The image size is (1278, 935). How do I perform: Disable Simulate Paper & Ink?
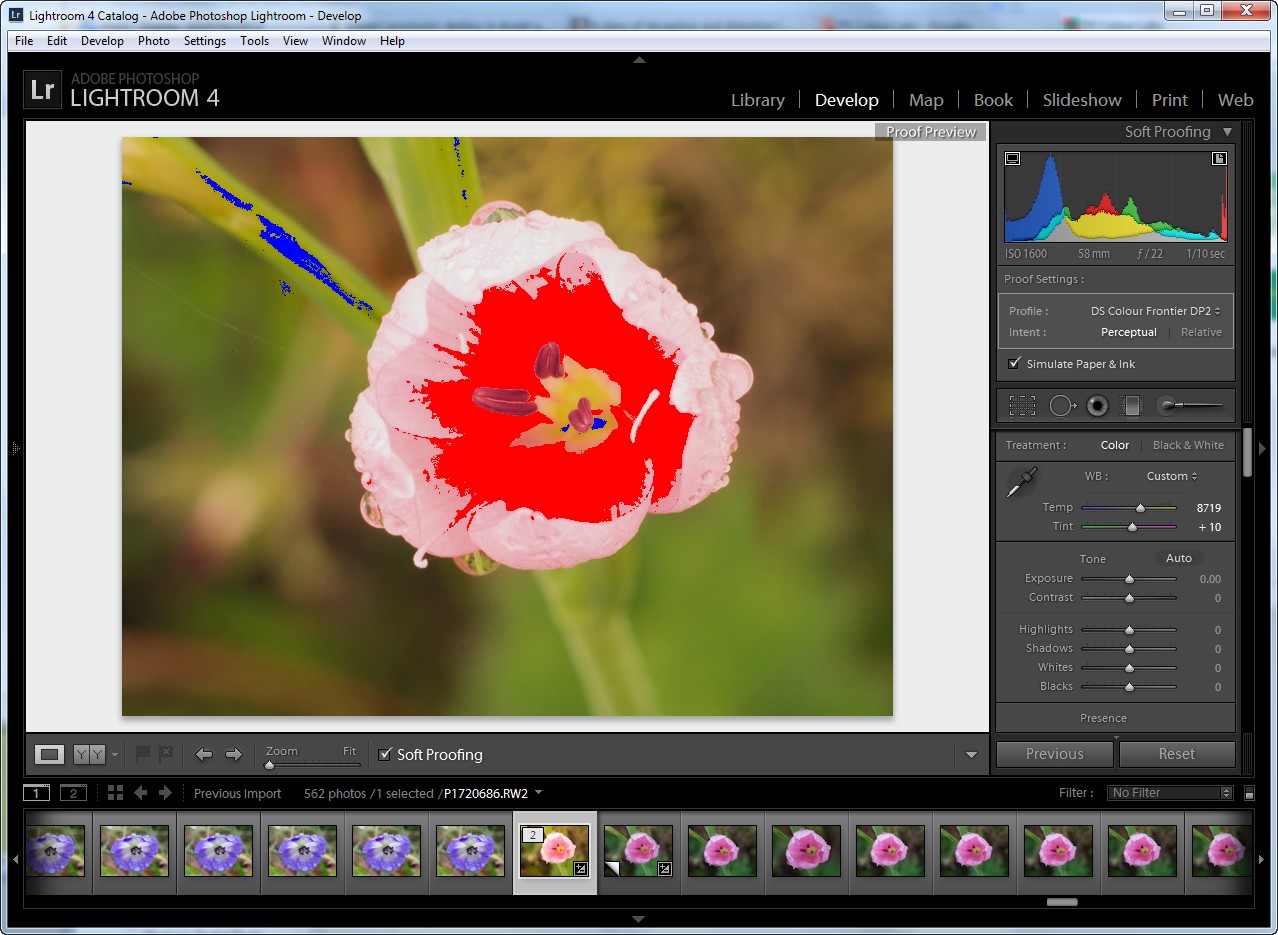click(x=1015, y=364)
